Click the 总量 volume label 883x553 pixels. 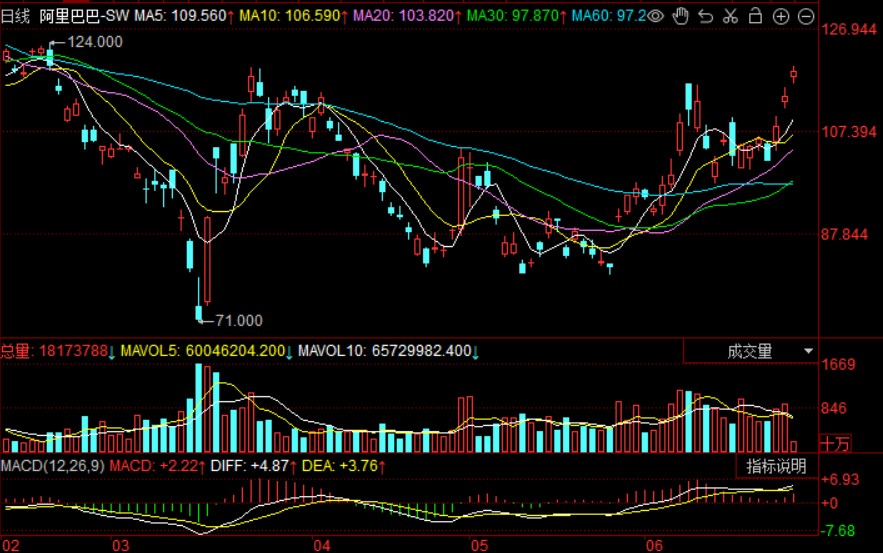point(16,351)
